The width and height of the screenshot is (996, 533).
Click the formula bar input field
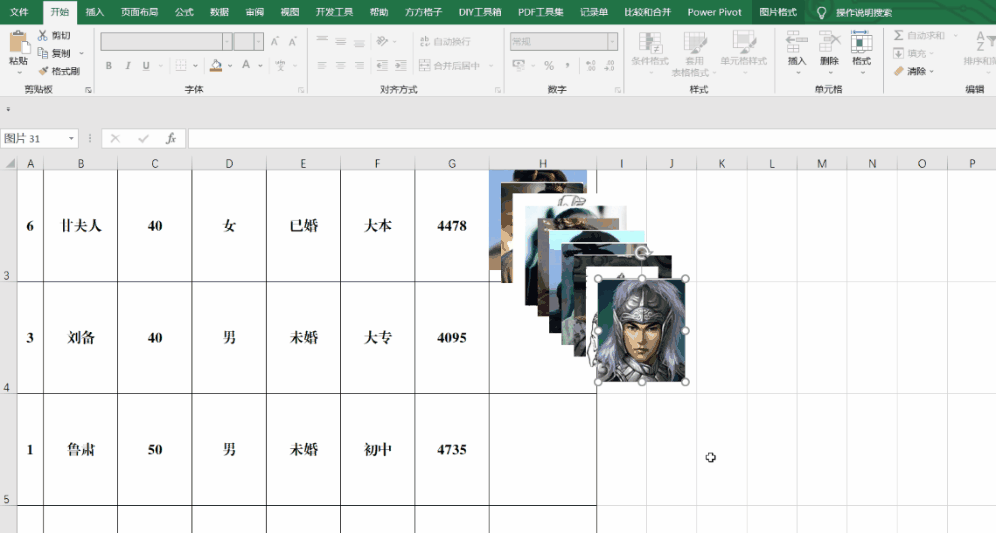pos(591,138)
